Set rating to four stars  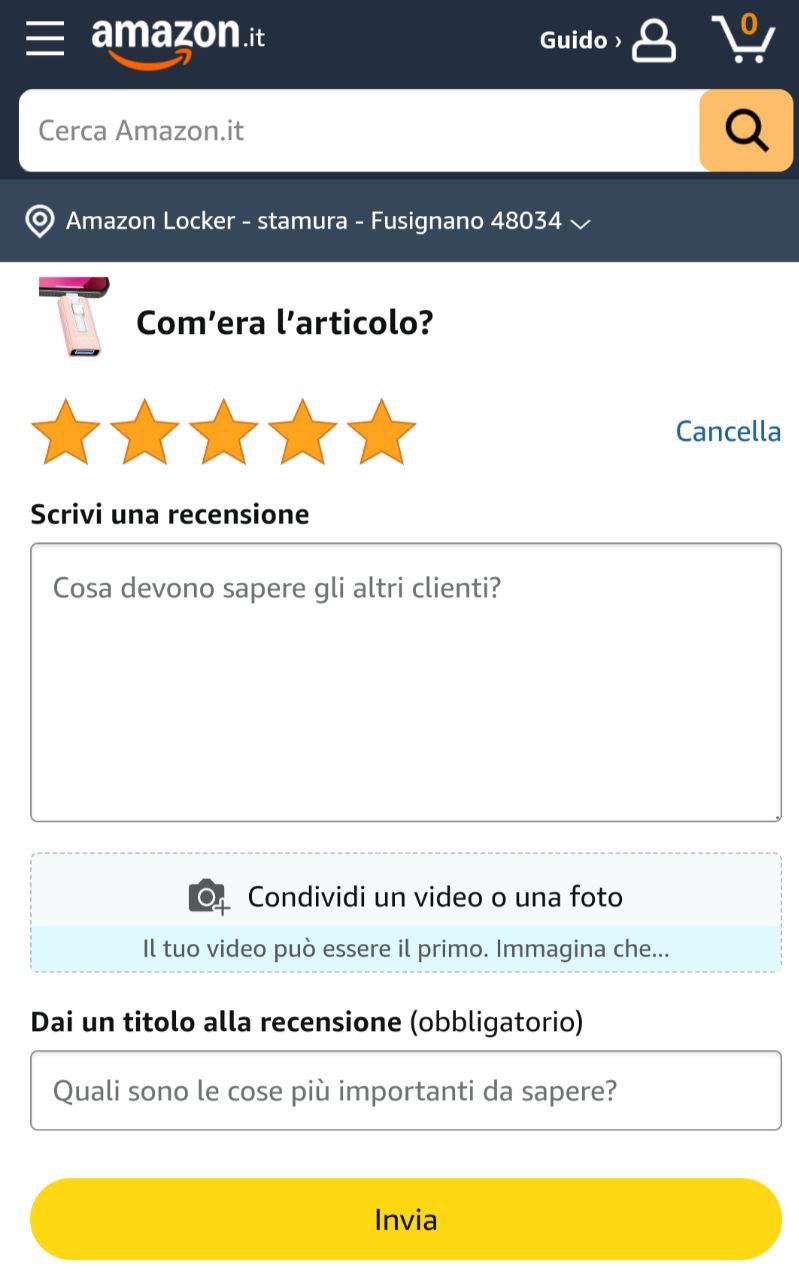click(x=303, y=432)
